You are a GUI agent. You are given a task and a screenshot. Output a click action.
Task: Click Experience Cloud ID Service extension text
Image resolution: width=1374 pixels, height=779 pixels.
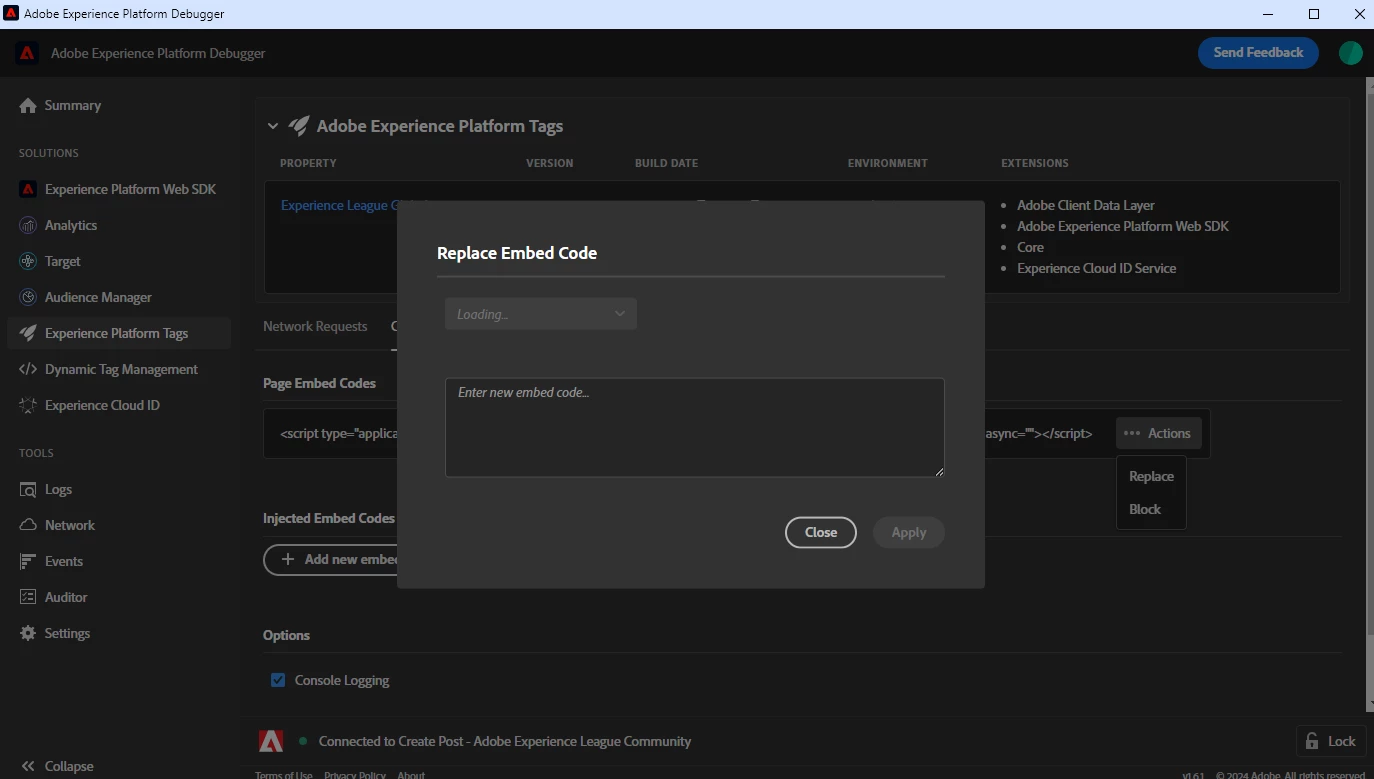[x=1097, y=268]
